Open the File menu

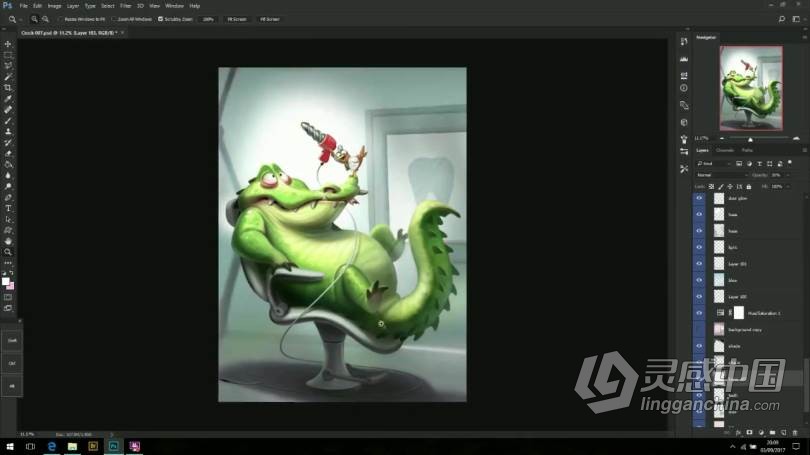coord(23,6)
